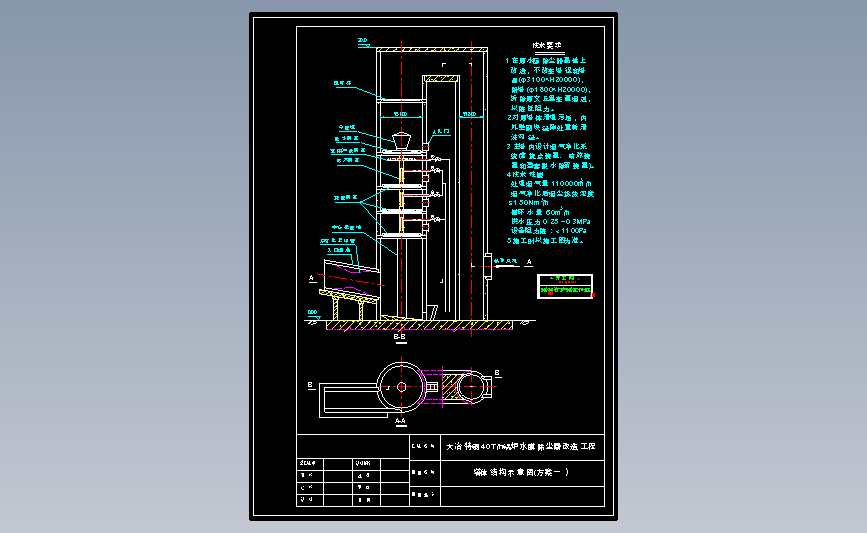Click the A-A section label under the plan view

401,421
